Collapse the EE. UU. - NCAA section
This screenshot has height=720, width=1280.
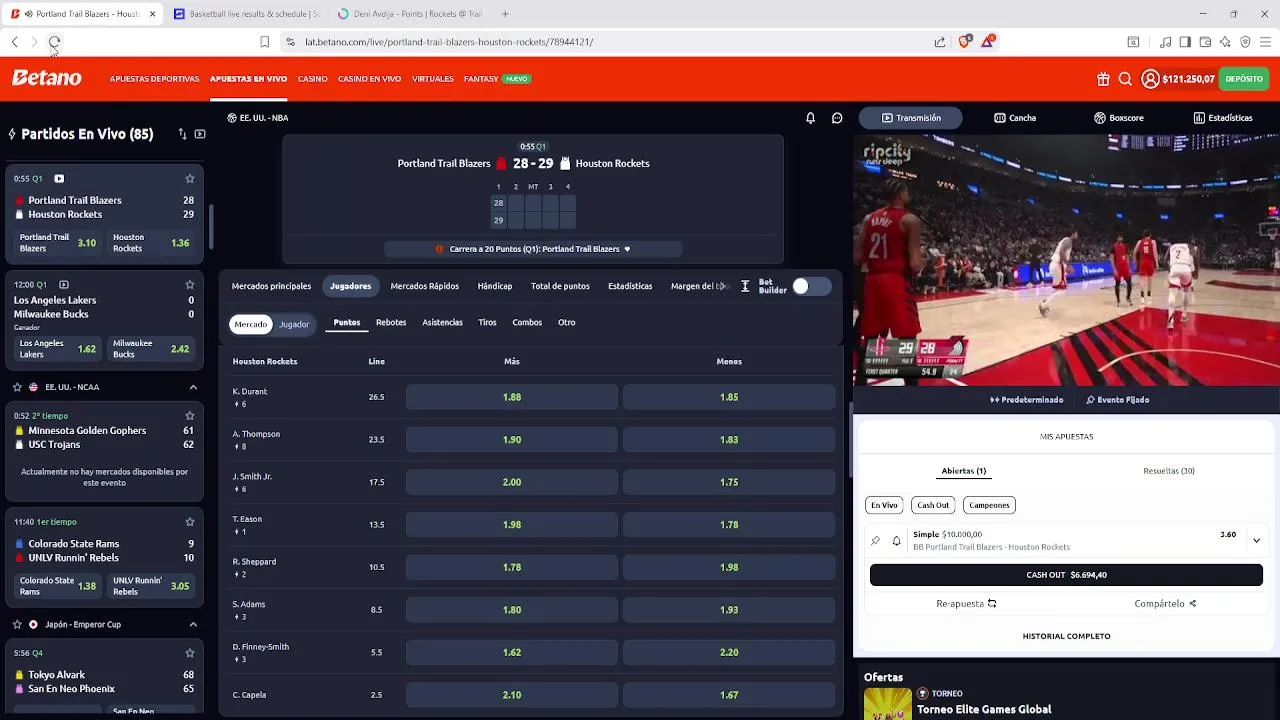coord(193,387)
